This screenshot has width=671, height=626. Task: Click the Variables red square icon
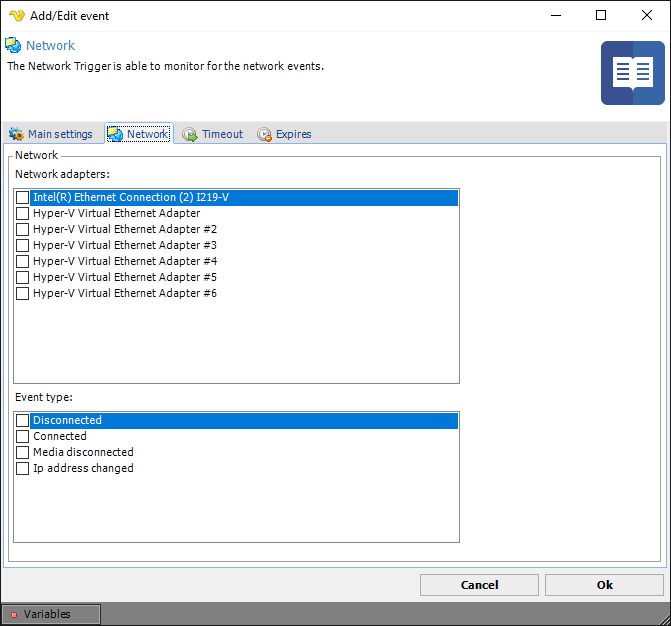(x=14, y=614)
